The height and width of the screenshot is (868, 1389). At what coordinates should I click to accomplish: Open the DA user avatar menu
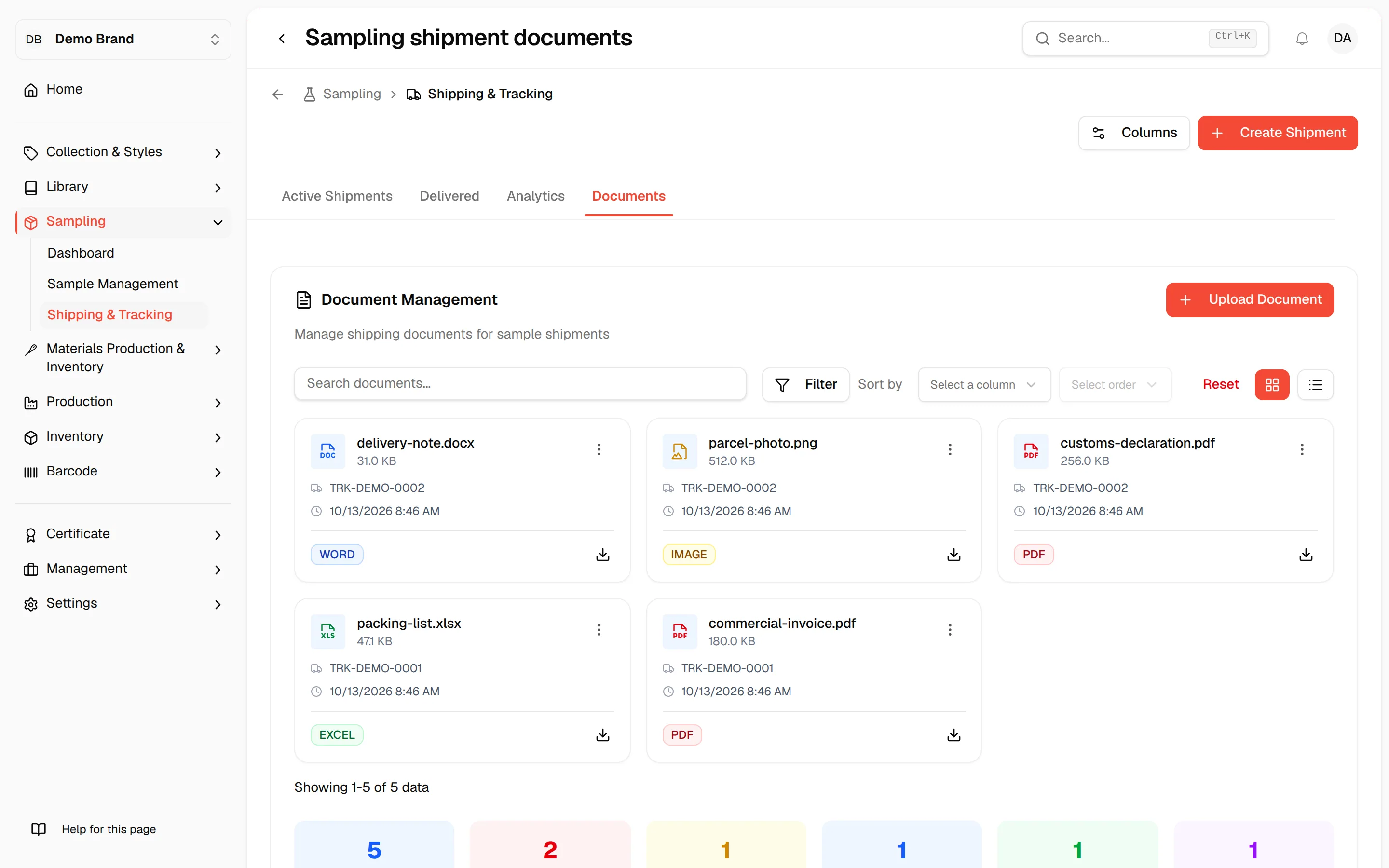click(x=1342, y=39)
